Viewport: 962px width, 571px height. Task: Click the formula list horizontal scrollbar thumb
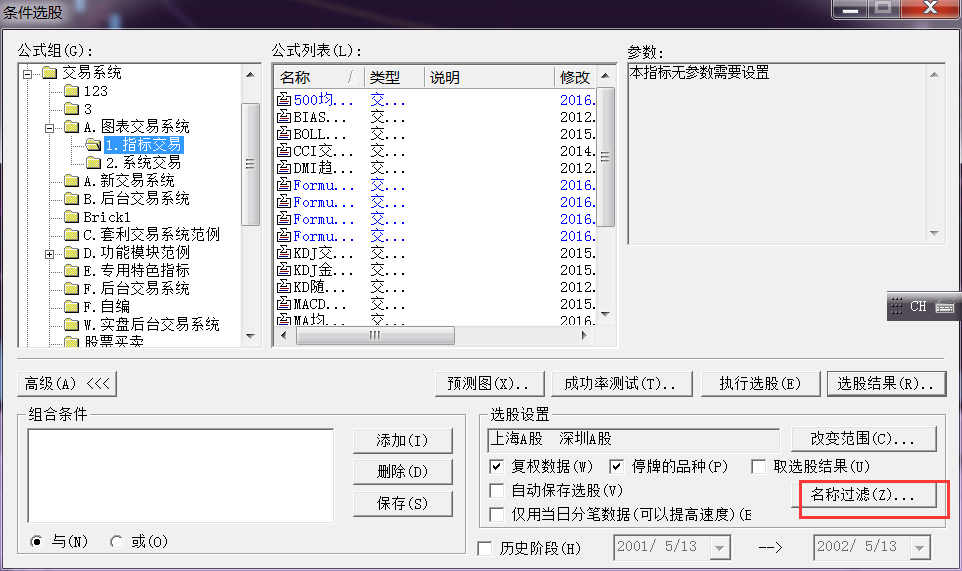click(375, 336)
